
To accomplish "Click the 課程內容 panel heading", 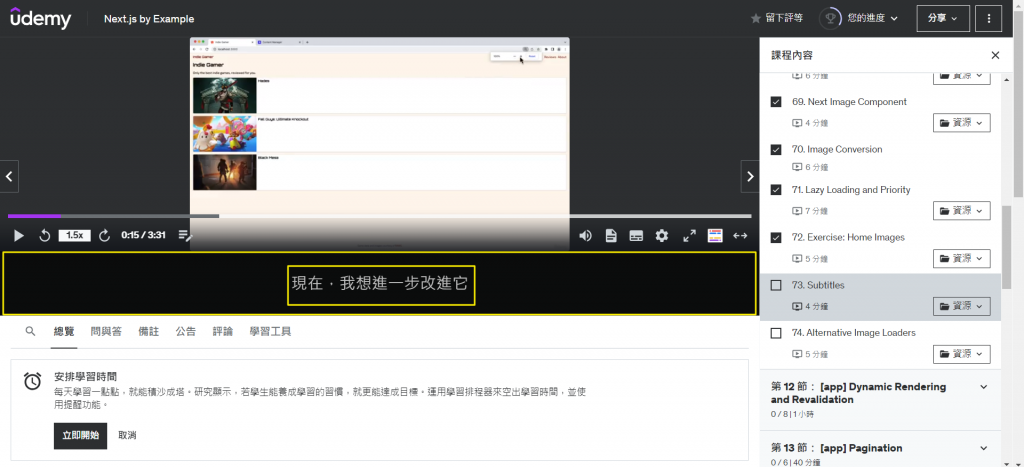I will (792, 56).
